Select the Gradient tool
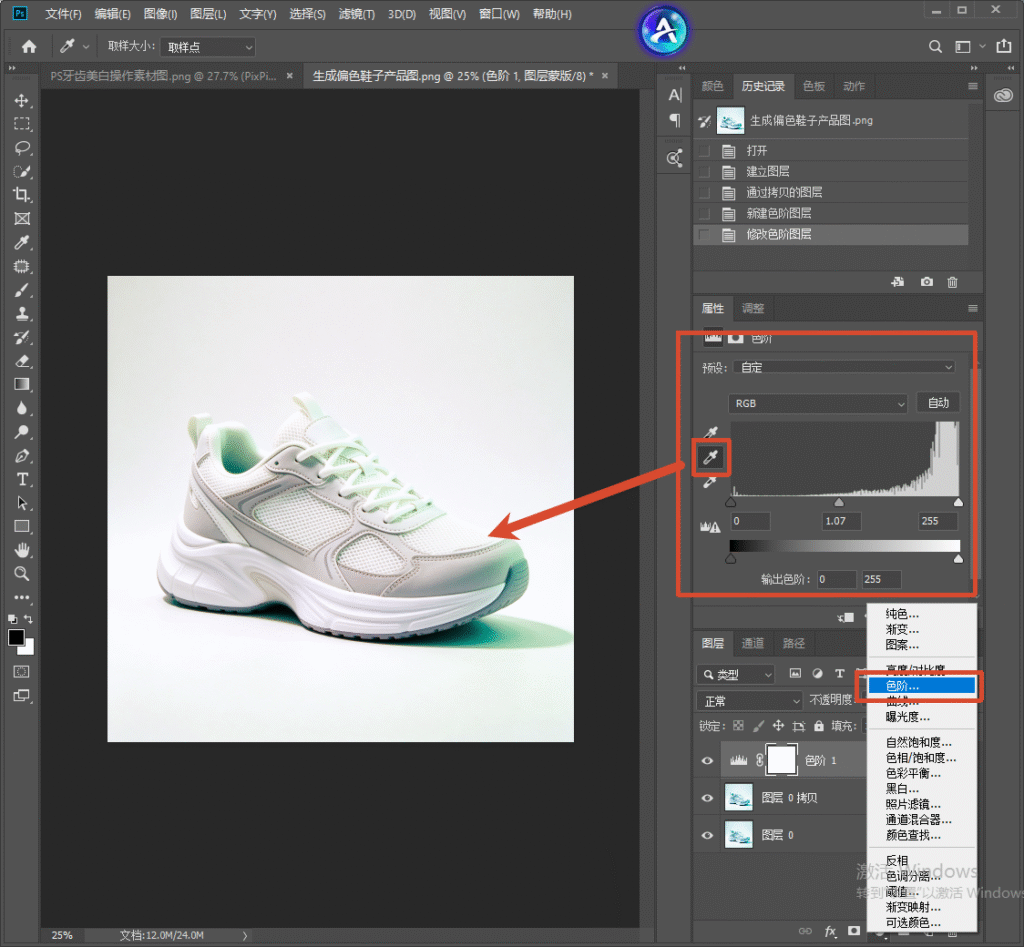 22,385
